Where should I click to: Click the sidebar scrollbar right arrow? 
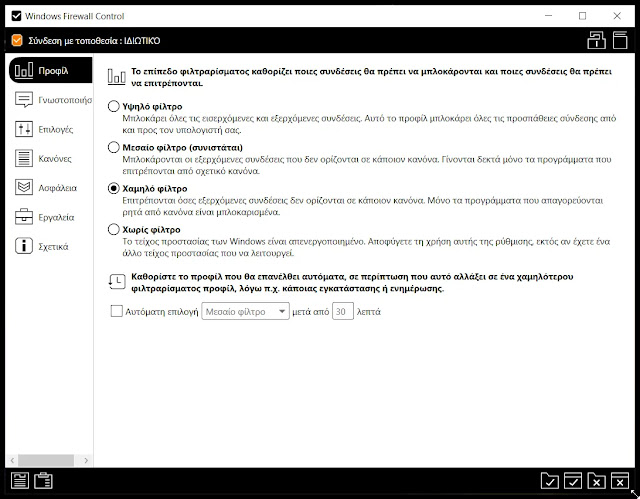point(86,460)
